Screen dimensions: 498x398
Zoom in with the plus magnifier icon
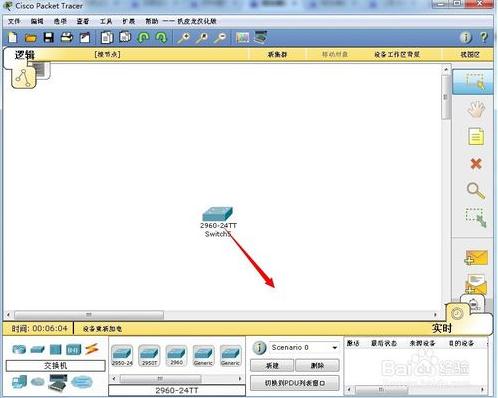click(183, 38)
